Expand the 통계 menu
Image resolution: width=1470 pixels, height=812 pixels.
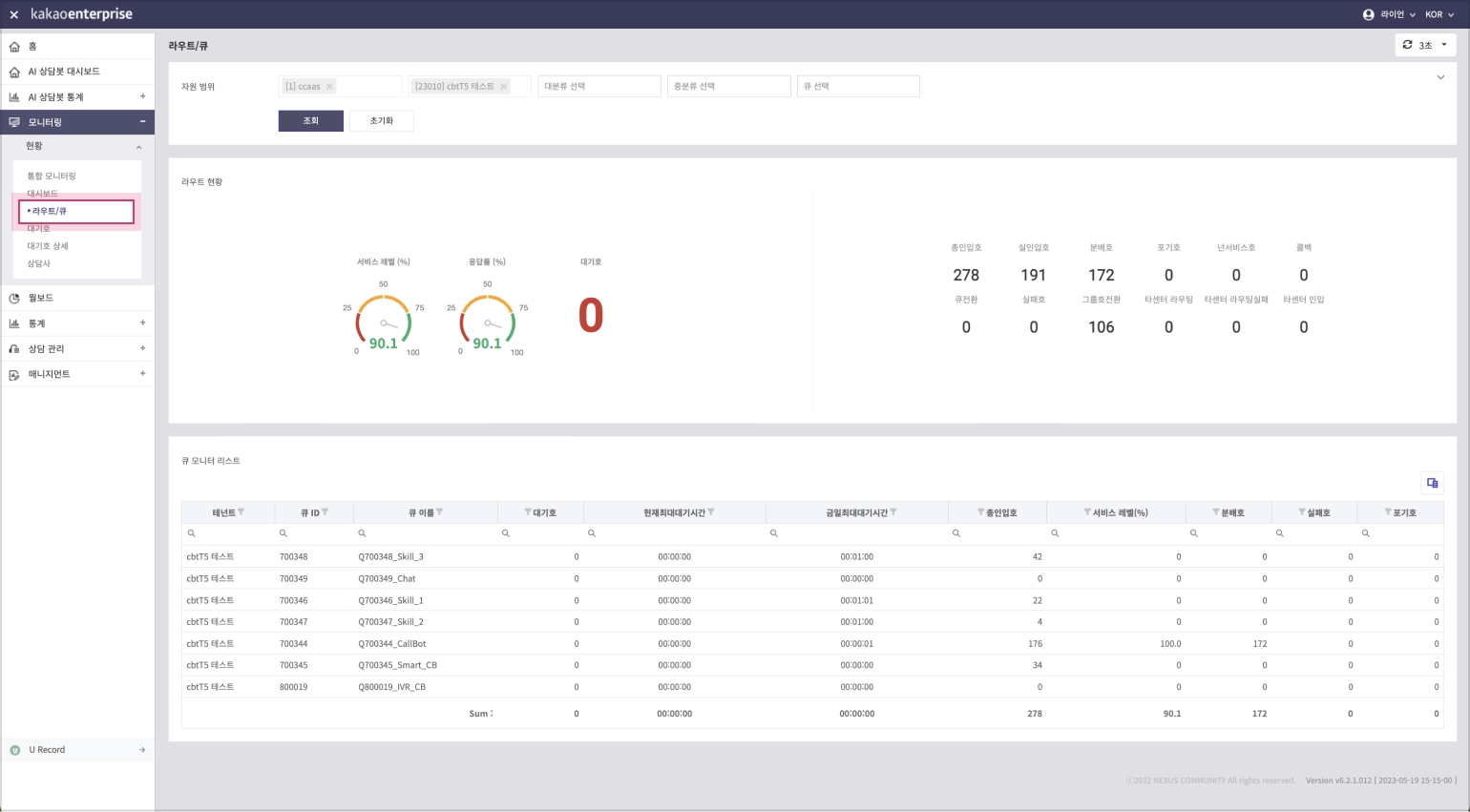coord(142,323)
